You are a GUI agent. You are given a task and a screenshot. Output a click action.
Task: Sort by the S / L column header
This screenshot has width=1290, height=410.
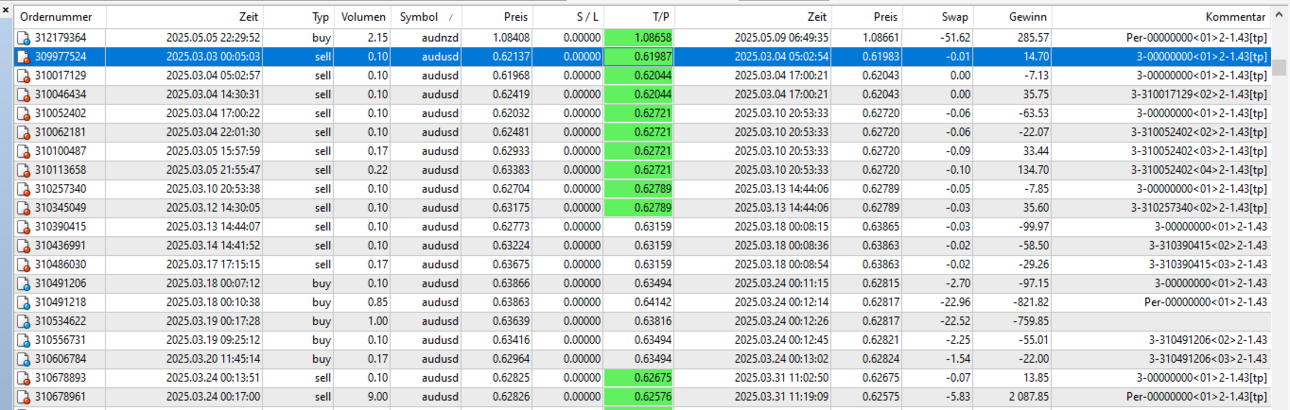pos(569,18)
